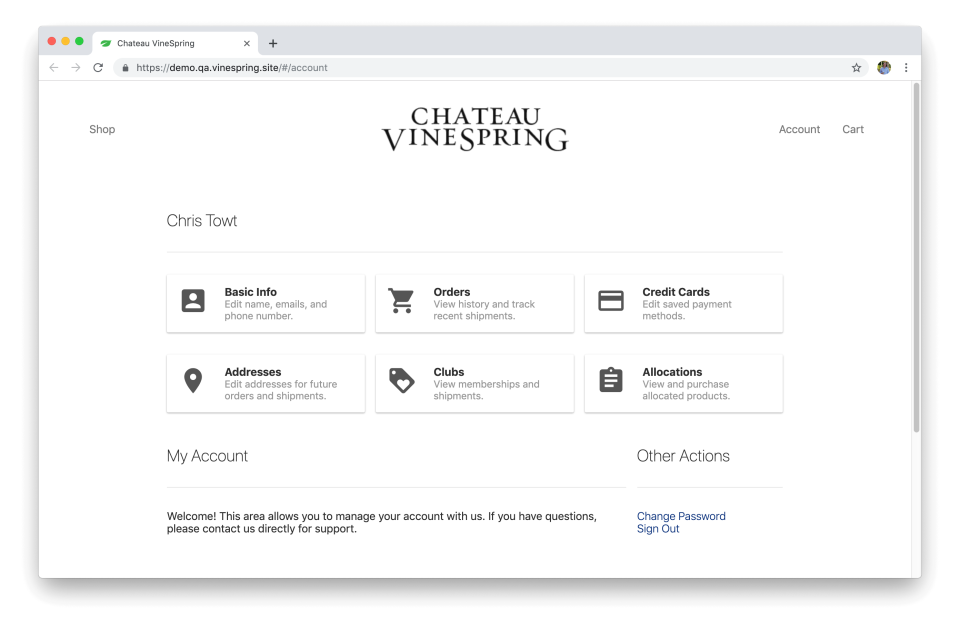The height and width of the screenshot is (629, 960).
Task: Open Chrome three-dot menu
Action: (x=906, y=68)
